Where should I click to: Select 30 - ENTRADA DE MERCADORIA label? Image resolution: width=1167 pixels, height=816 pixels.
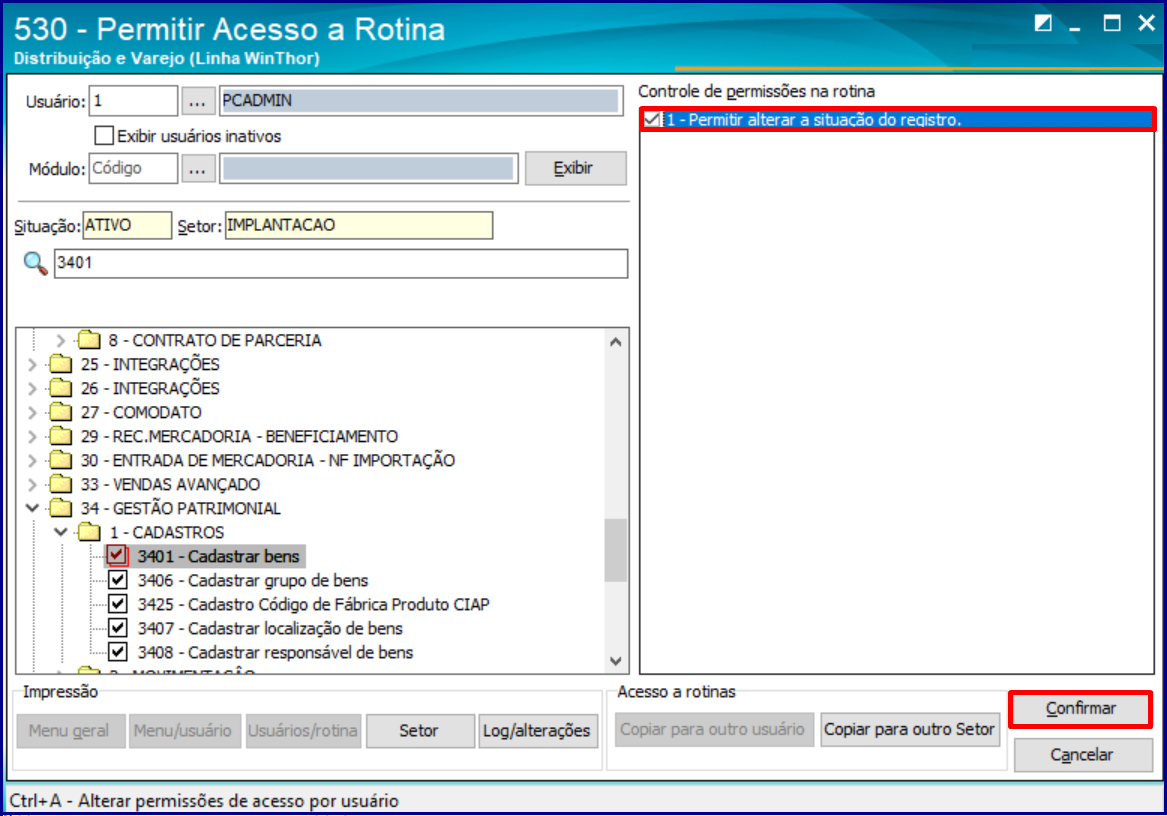268,460
